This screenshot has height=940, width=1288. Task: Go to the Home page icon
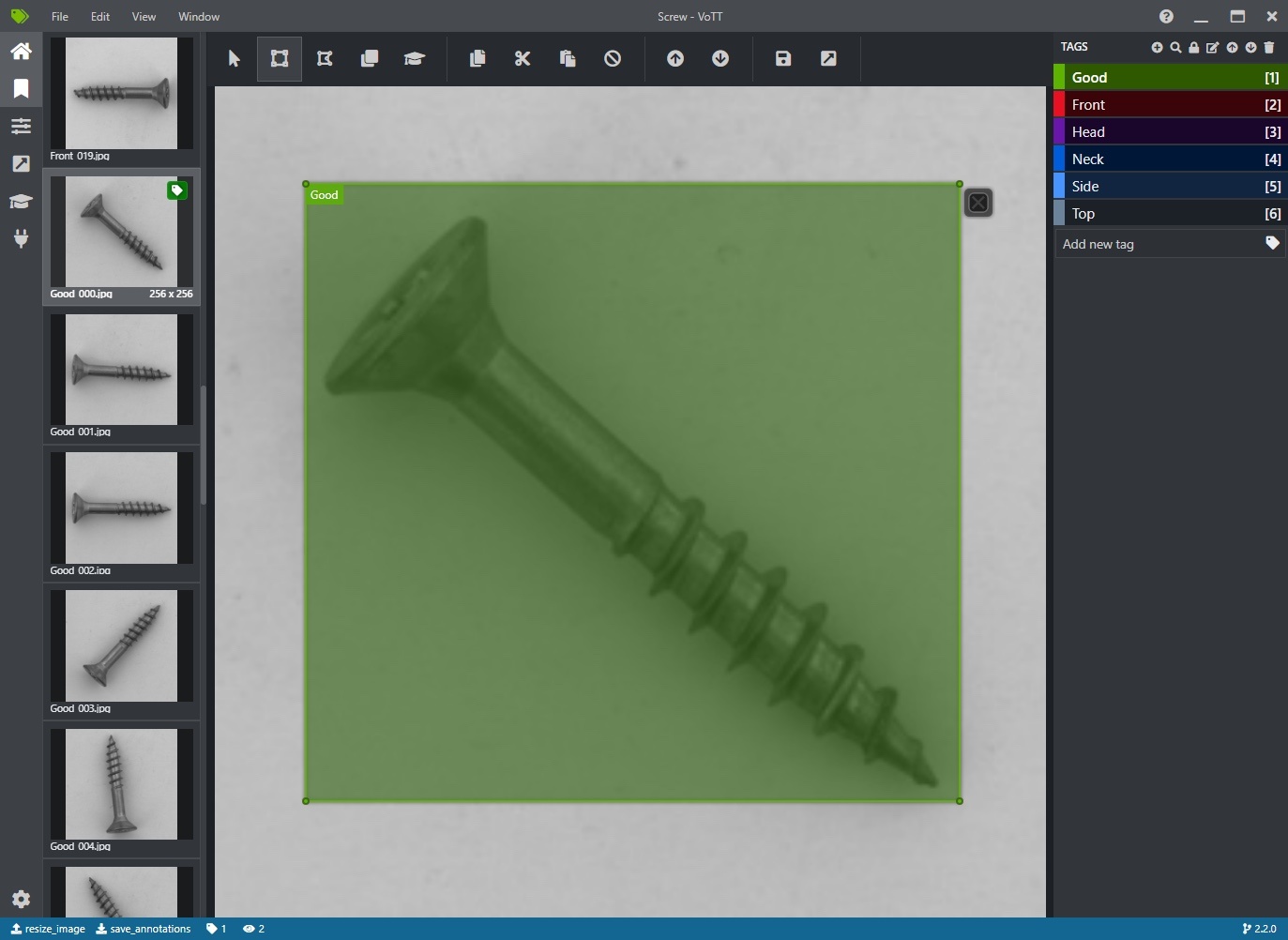tap(21, 51)
